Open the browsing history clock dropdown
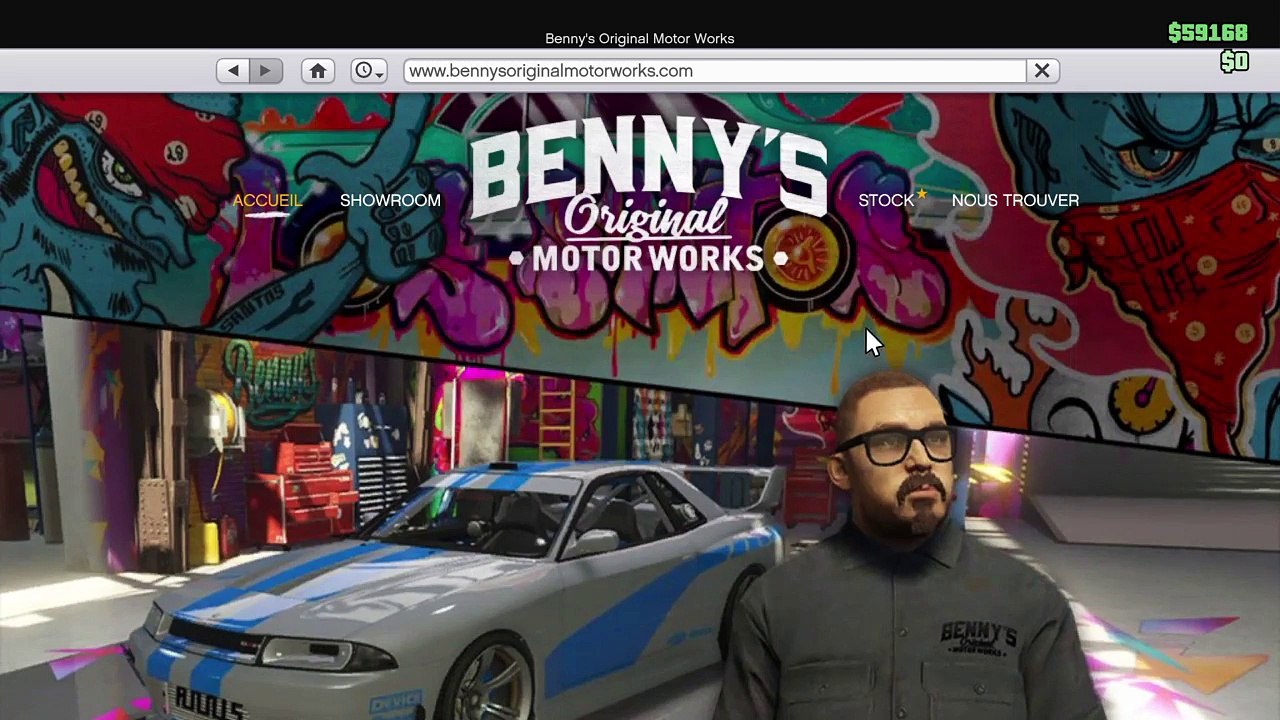 pos(369,71)
